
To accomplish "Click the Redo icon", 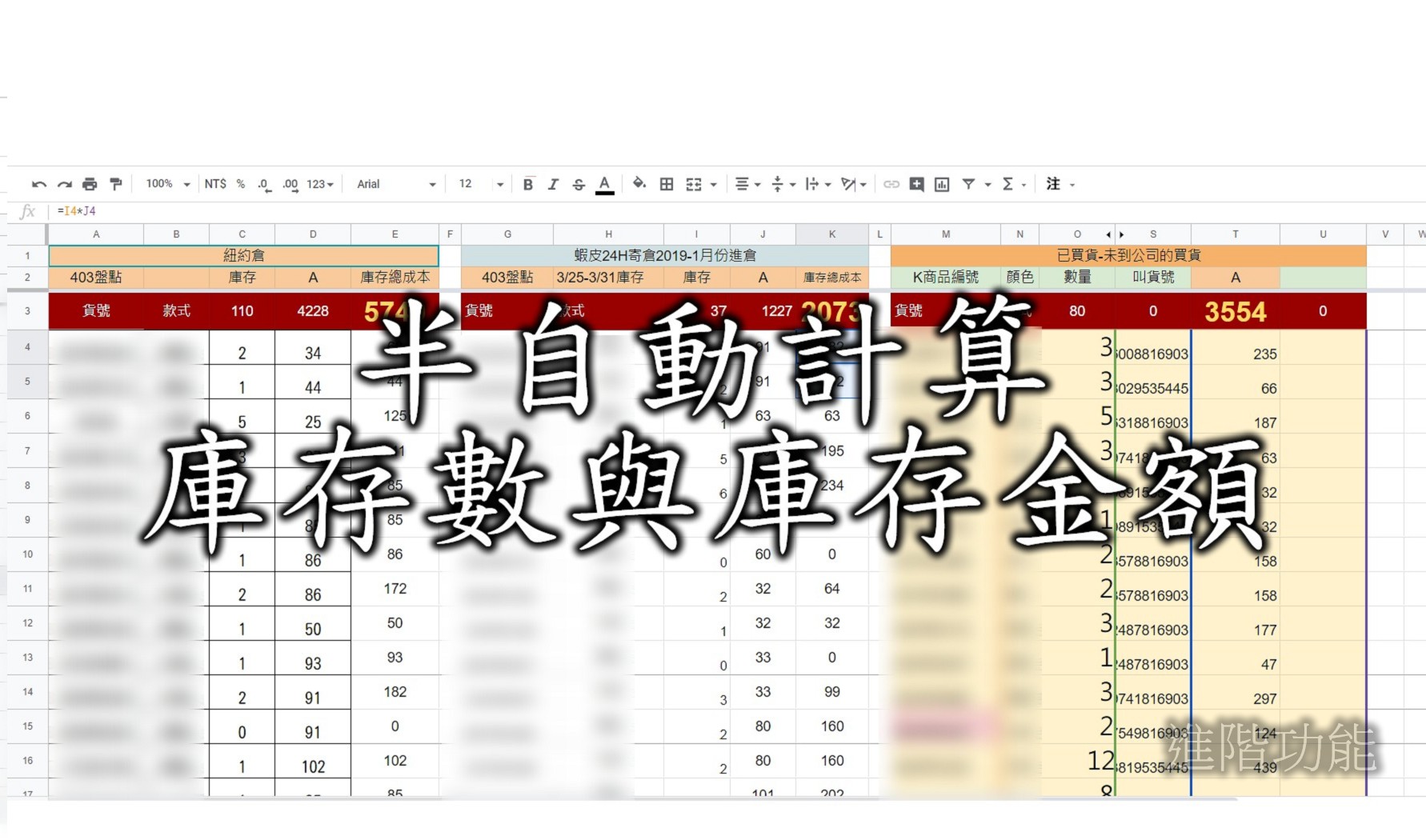I will (x=64, y=184).
